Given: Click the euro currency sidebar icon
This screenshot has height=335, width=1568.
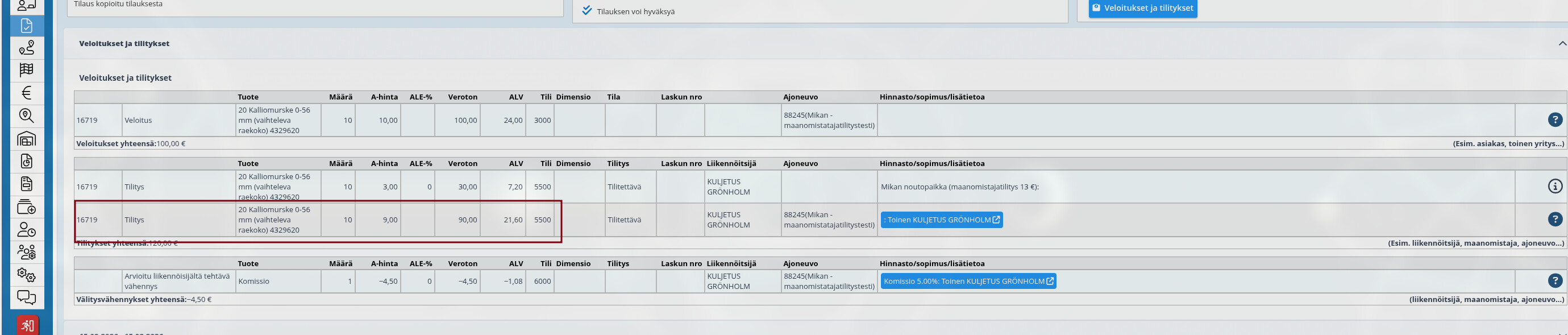Looking at the screenshot, I should point(27,93).
